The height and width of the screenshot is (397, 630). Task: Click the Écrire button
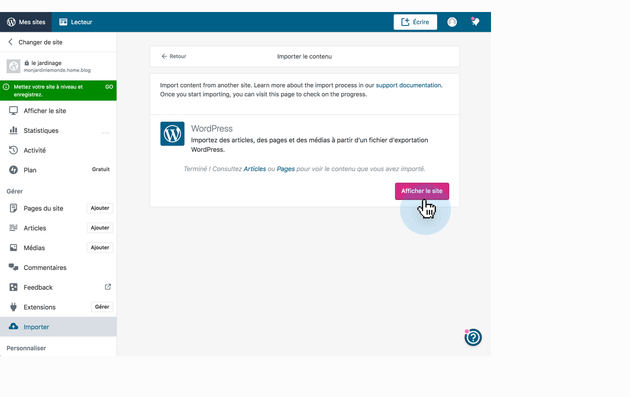click(415, 22)
